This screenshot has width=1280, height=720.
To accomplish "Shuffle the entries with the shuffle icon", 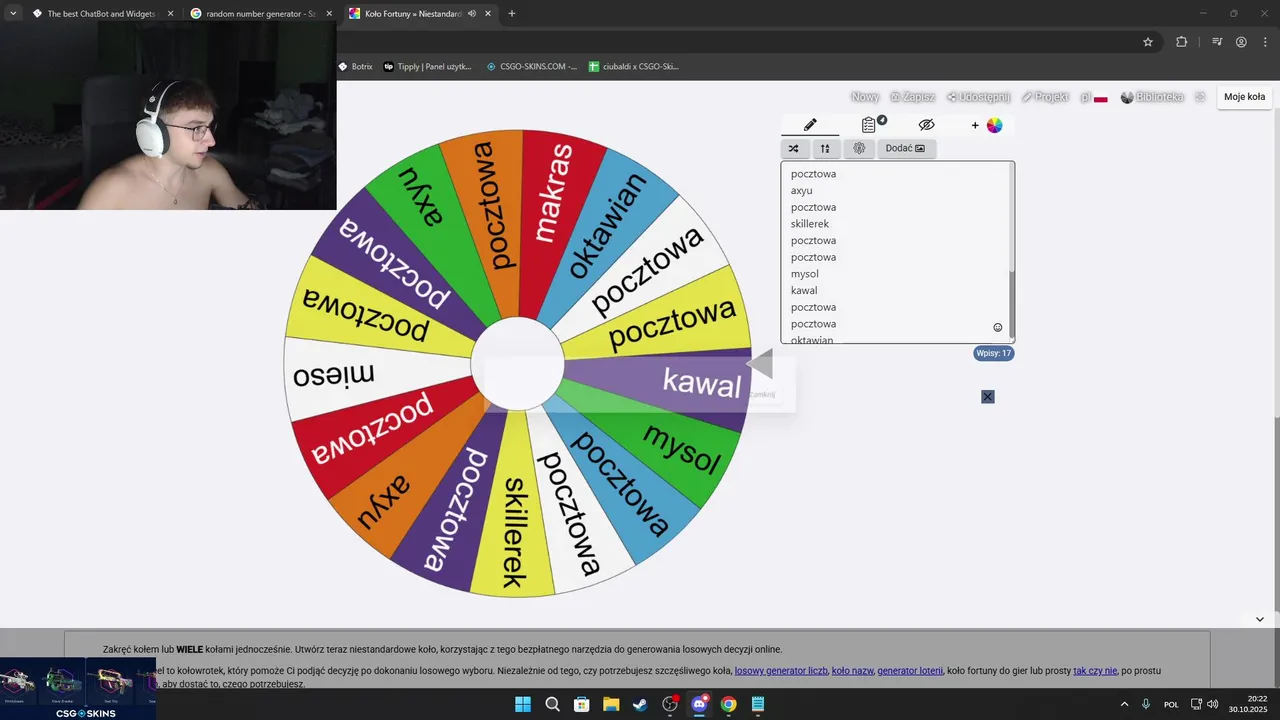I will tap(794, 148).
